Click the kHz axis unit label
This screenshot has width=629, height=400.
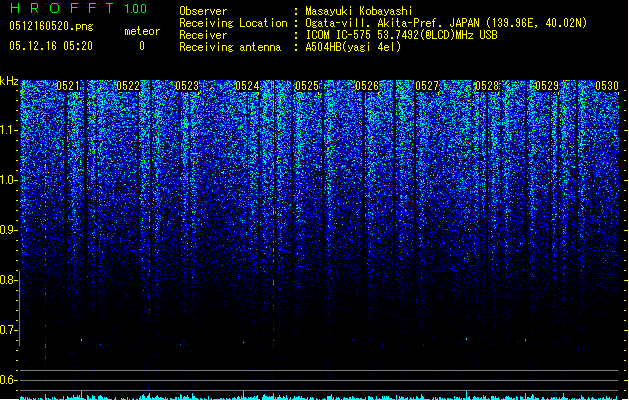(9, 81)
